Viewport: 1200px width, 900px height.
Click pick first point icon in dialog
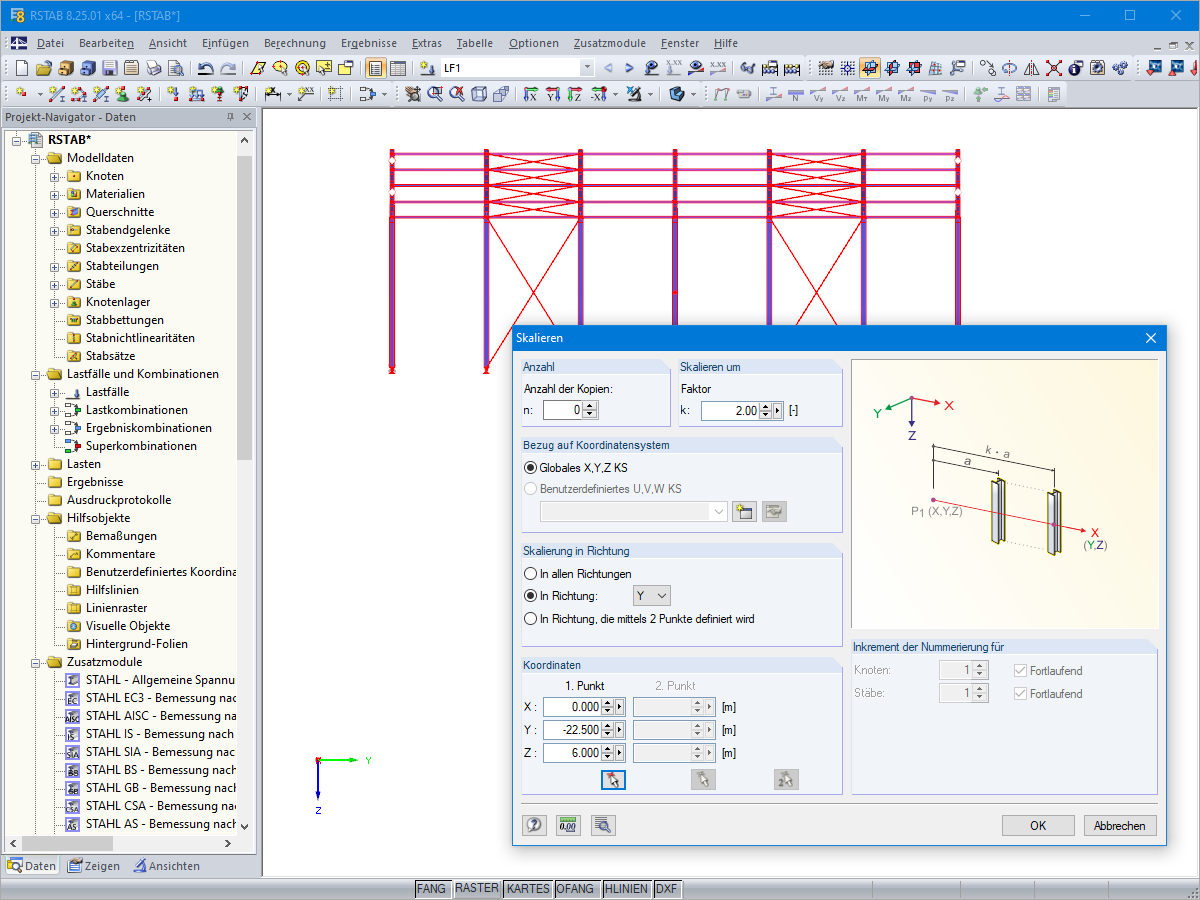point(613,780)
